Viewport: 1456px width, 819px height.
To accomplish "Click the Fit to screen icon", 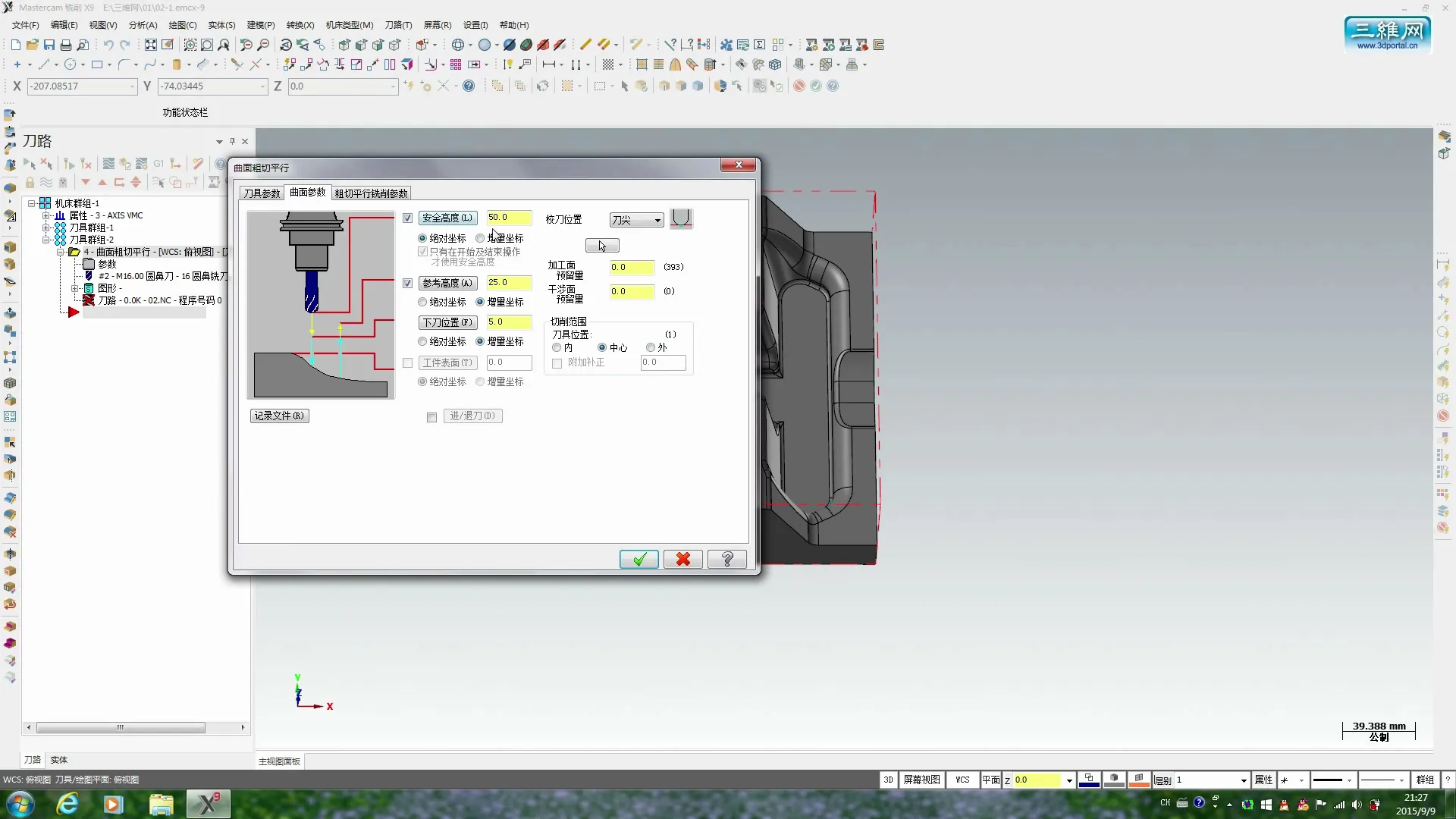I will pyautogui.click(x=151, y=45).
